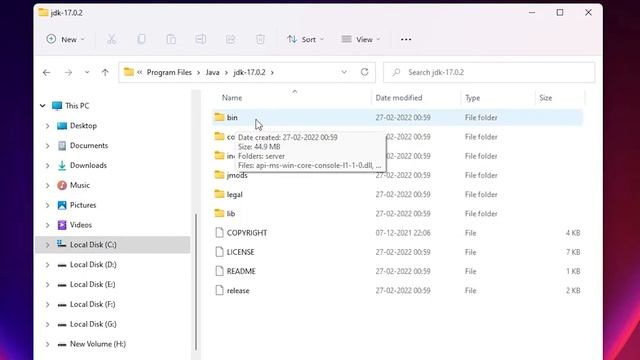
Task: Expand the Downloads tree node
Action: (x=47, y=166)
